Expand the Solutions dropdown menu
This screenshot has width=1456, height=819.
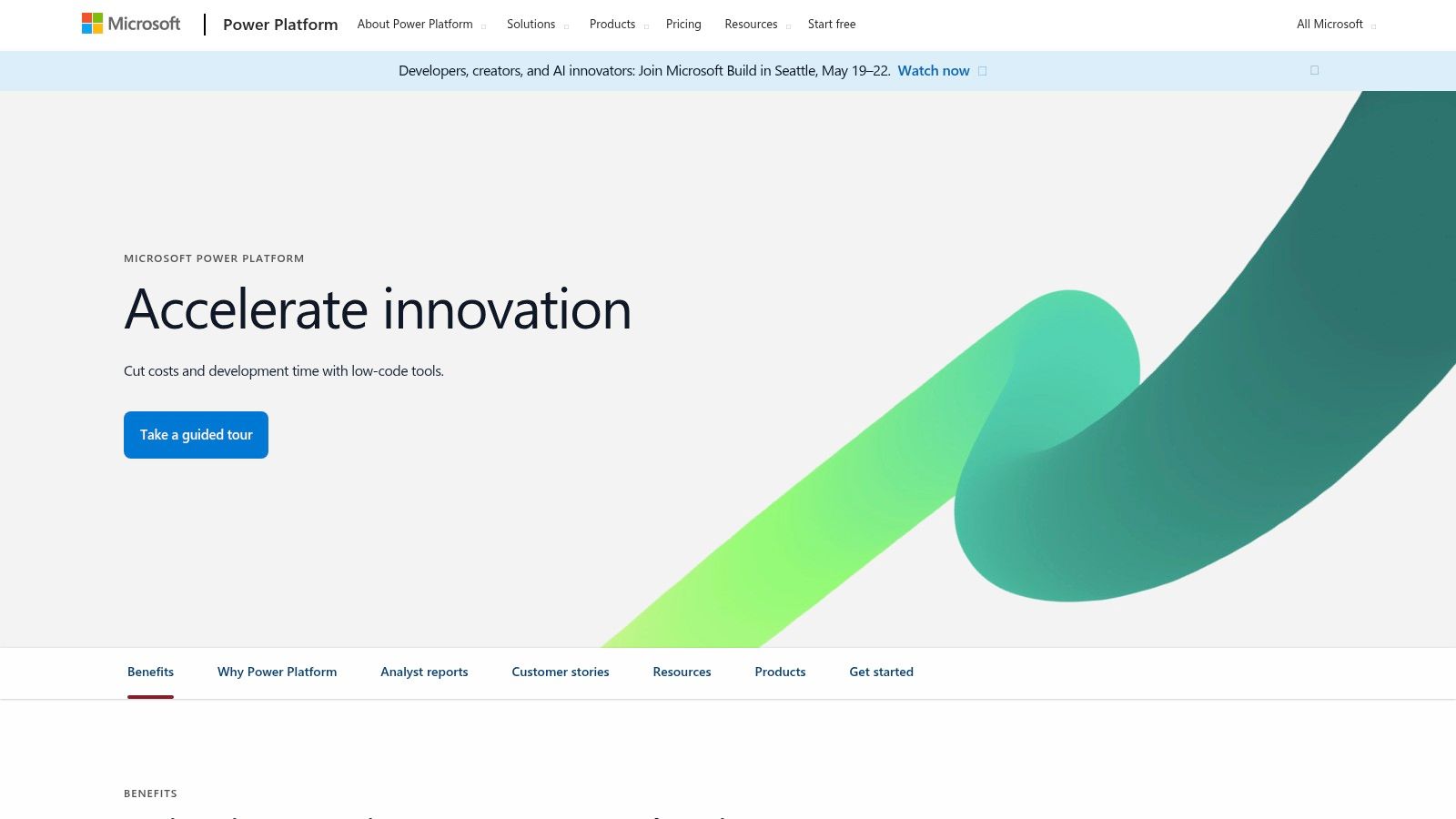537,25
